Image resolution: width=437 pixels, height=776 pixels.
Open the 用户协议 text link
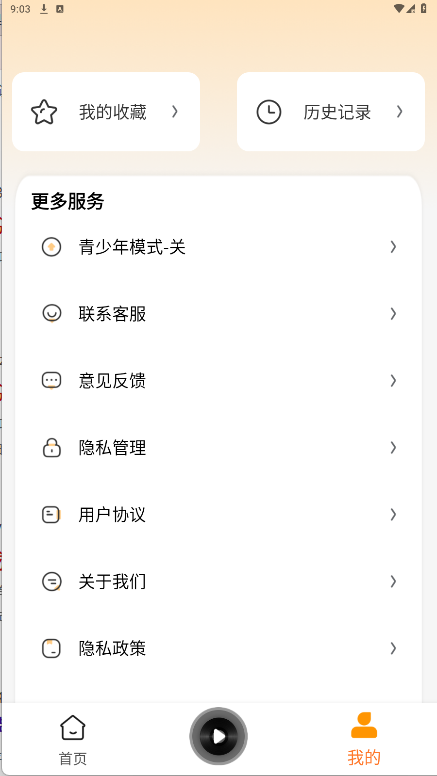[112, 515]
